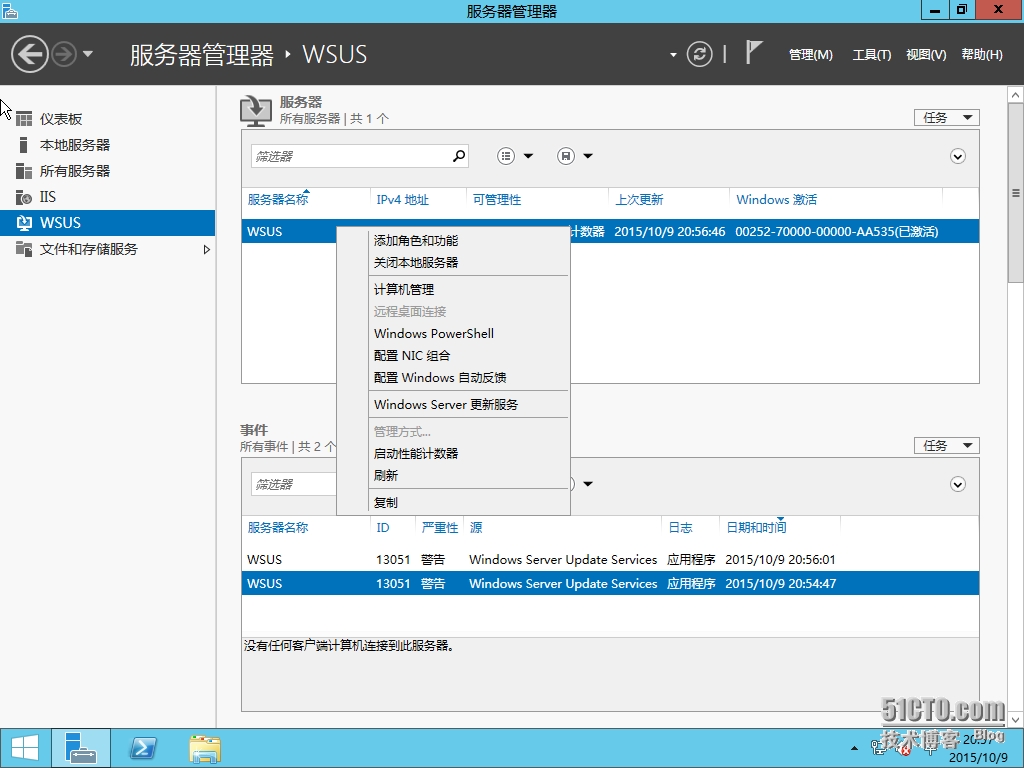Image resolution: width=1024 pixels, height=768 pixels.
Task: Click the IIS role icon
Action: click(x=24, y=197)
